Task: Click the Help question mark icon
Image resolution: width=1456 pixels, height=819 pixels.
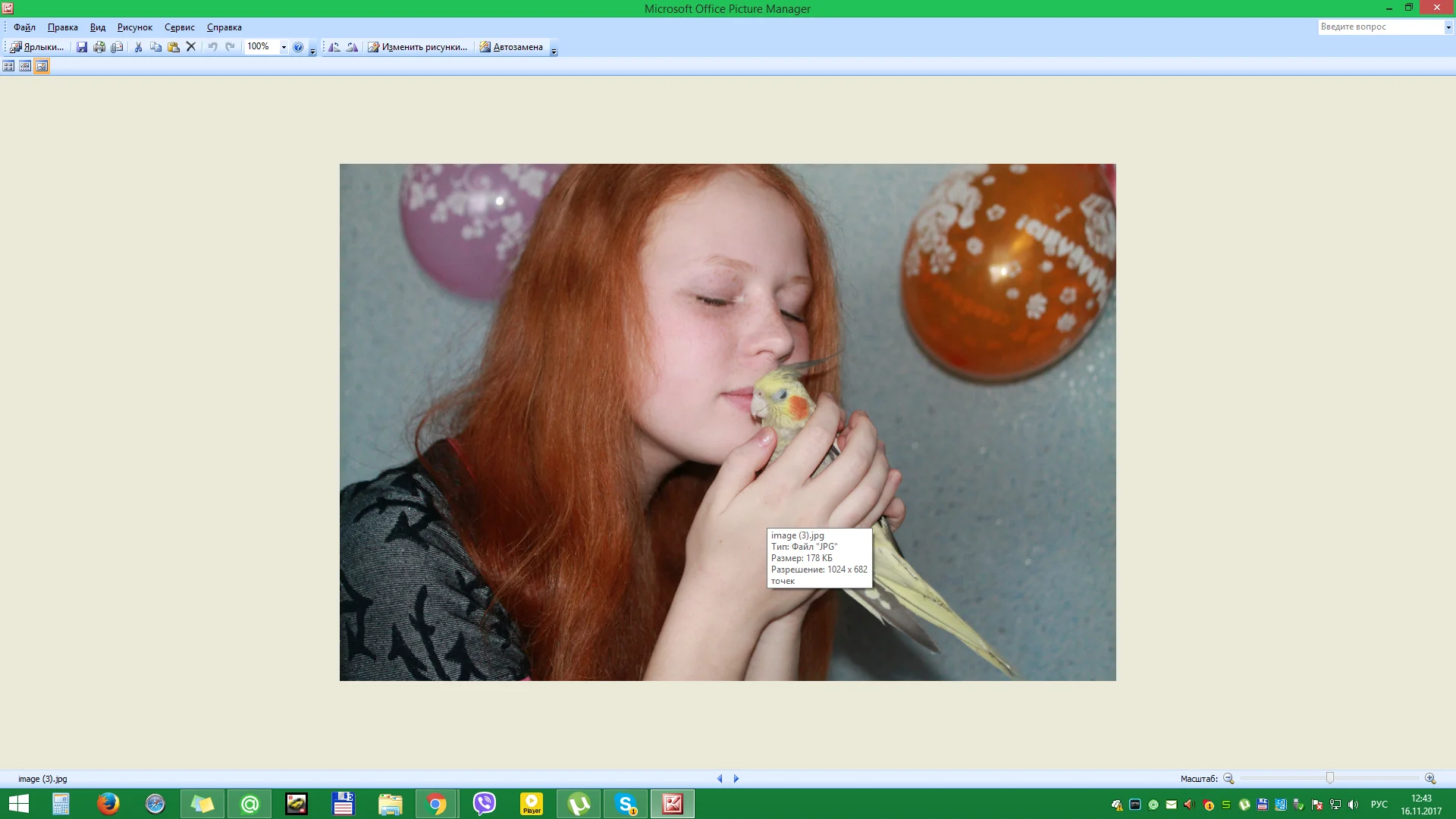Action: tap(298, 47)
